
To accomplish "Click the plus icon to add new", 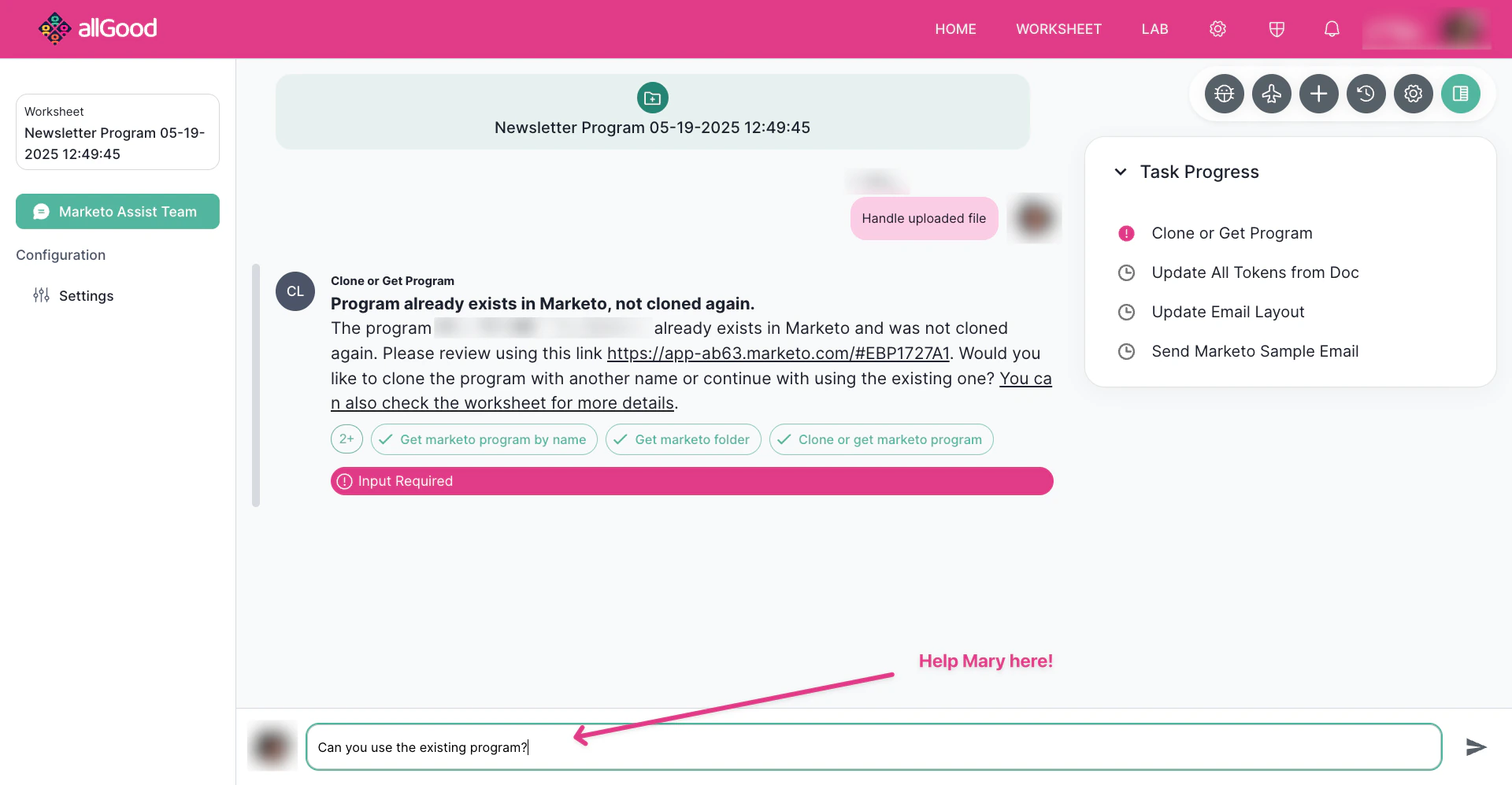I will pyautogui.click(x=1318, y=94).
